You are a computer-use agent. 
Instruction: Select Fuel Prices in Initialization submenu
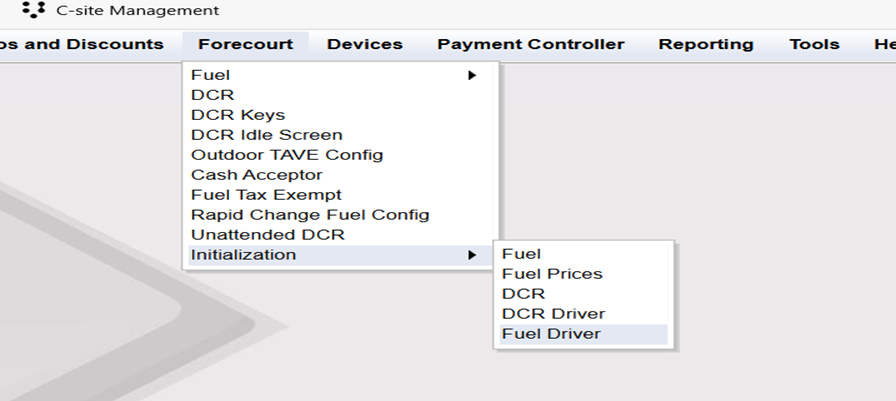click(x=552, y=274)
